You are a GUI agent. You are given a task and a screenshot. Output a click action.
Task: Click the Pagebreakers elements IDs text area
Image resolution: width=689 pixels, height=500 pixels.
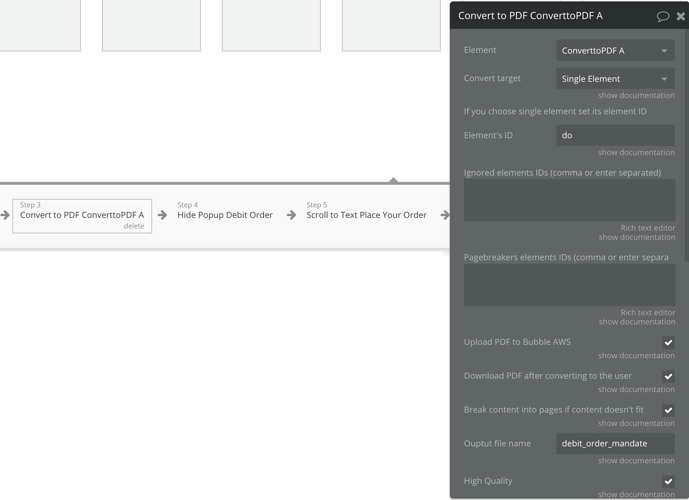(569, 285)
